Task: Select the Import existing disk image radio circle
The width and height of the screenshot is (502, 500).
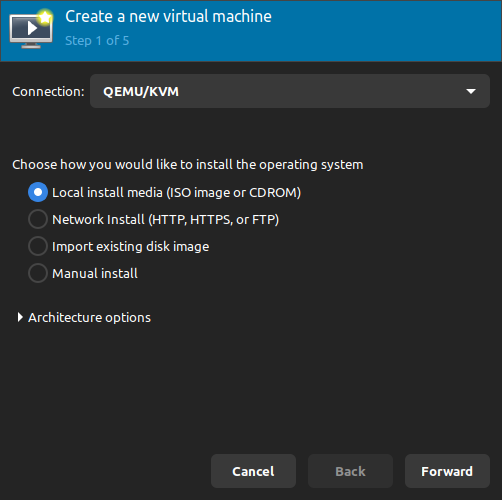Action: [38, 246]
